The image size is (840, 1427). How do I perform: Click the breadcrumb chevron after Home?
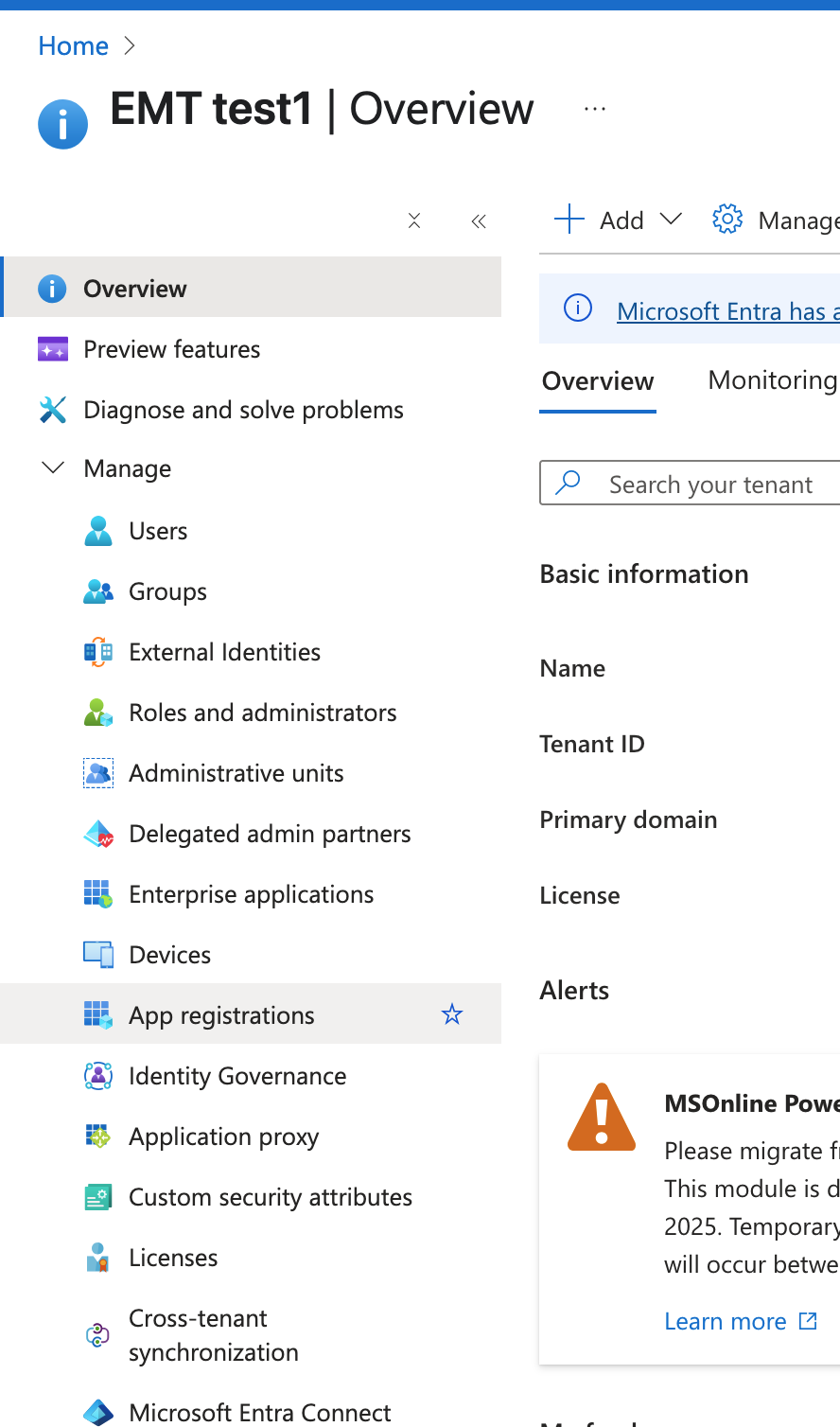tap(131, 45)
